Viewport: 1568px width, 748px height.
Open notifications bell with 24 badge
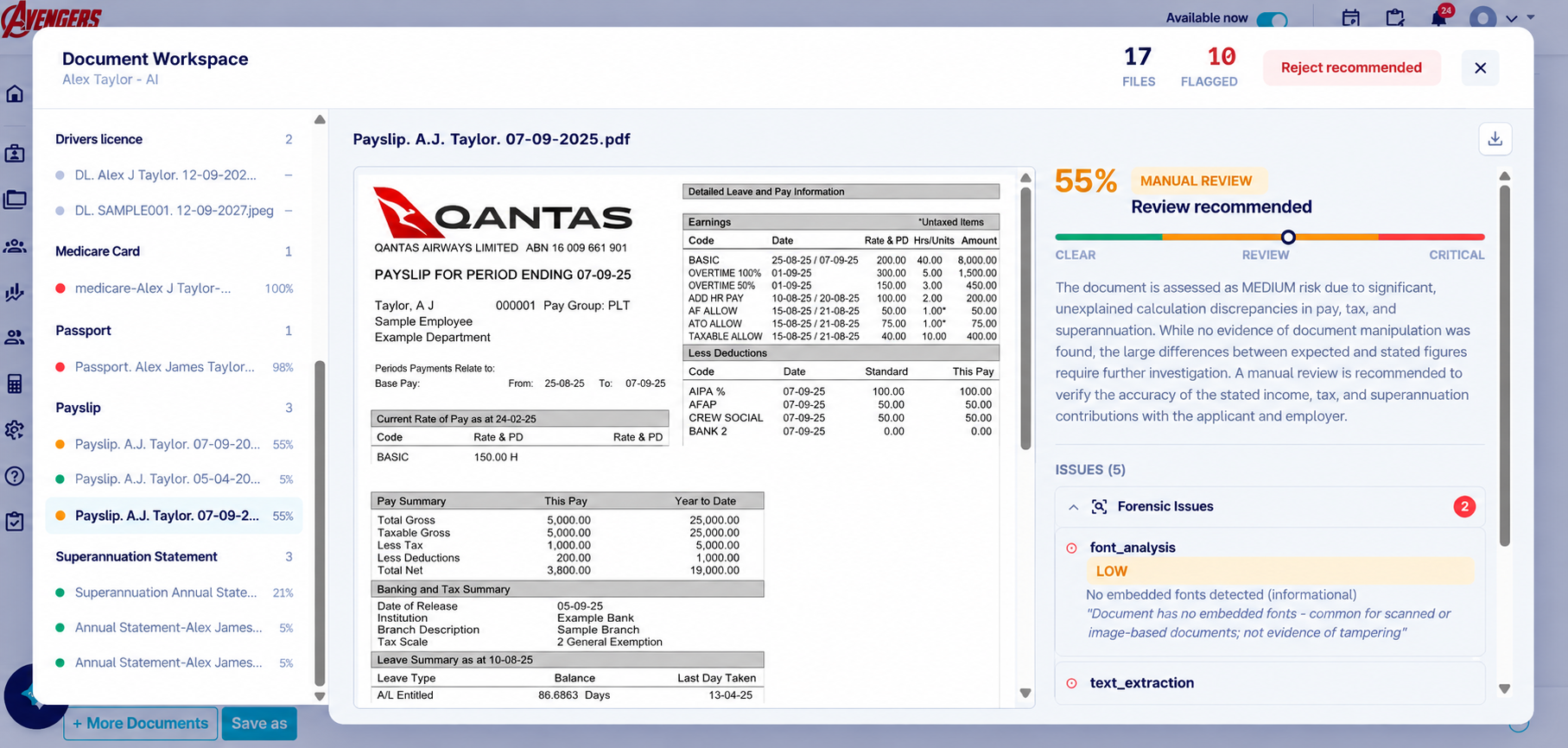(x=1439, y=17)
